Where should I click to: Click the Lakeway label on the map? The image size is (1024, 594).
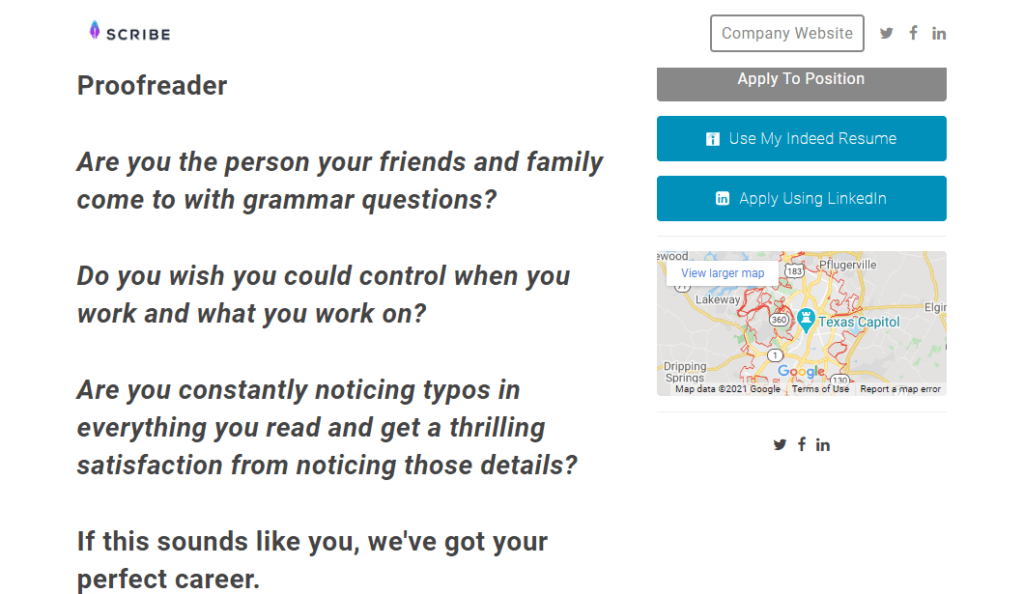click(x=717, y=299)
